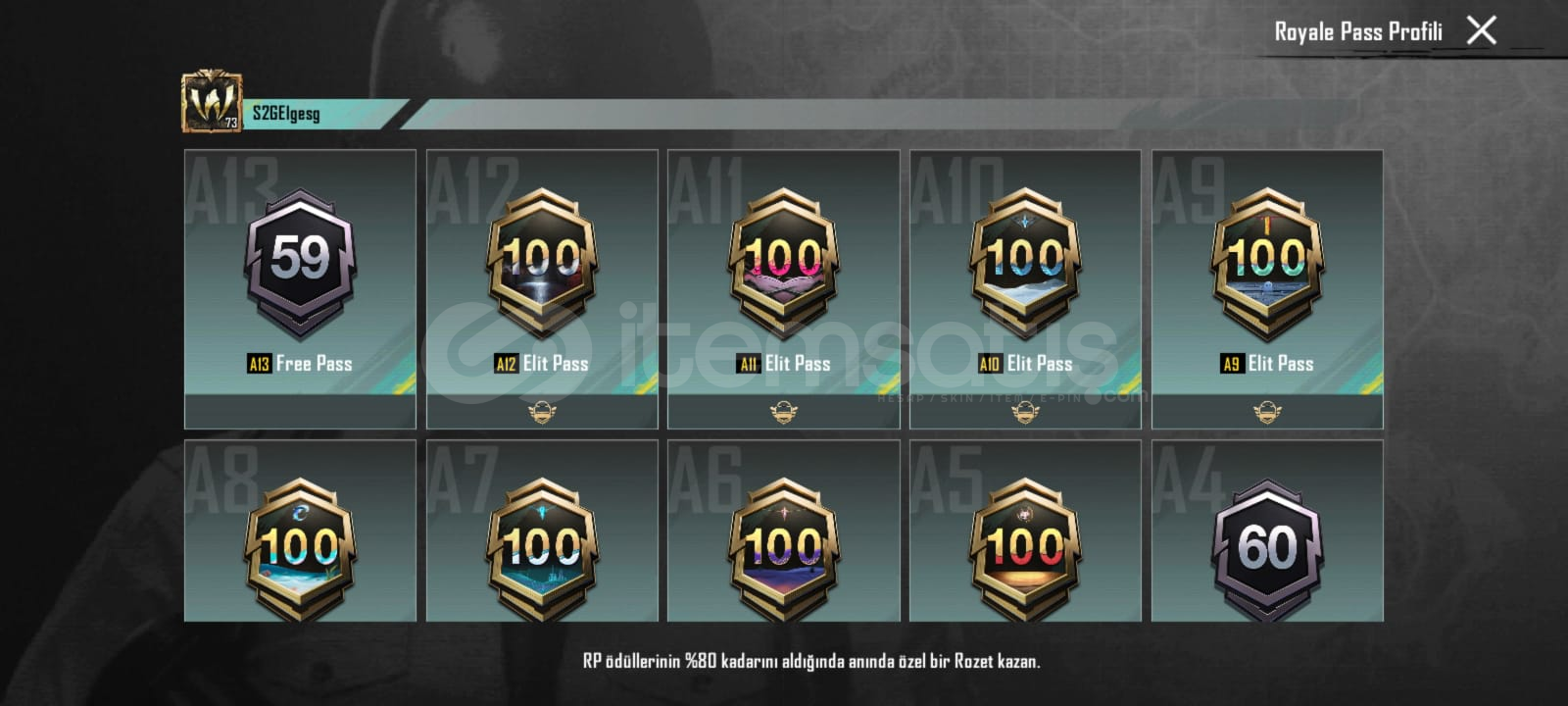Select the A13 Free Pass level 59 badge

point(300,263)
